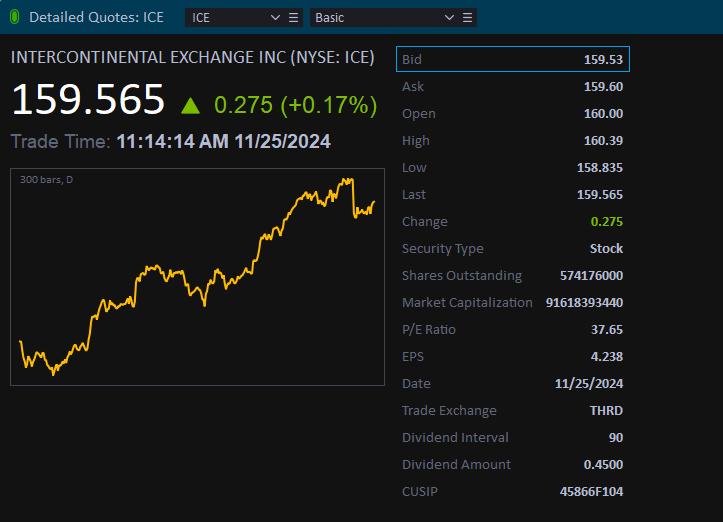Click the green up-arrow change indicator
This screenshot has width=723, height=522.
coord(190,106)
